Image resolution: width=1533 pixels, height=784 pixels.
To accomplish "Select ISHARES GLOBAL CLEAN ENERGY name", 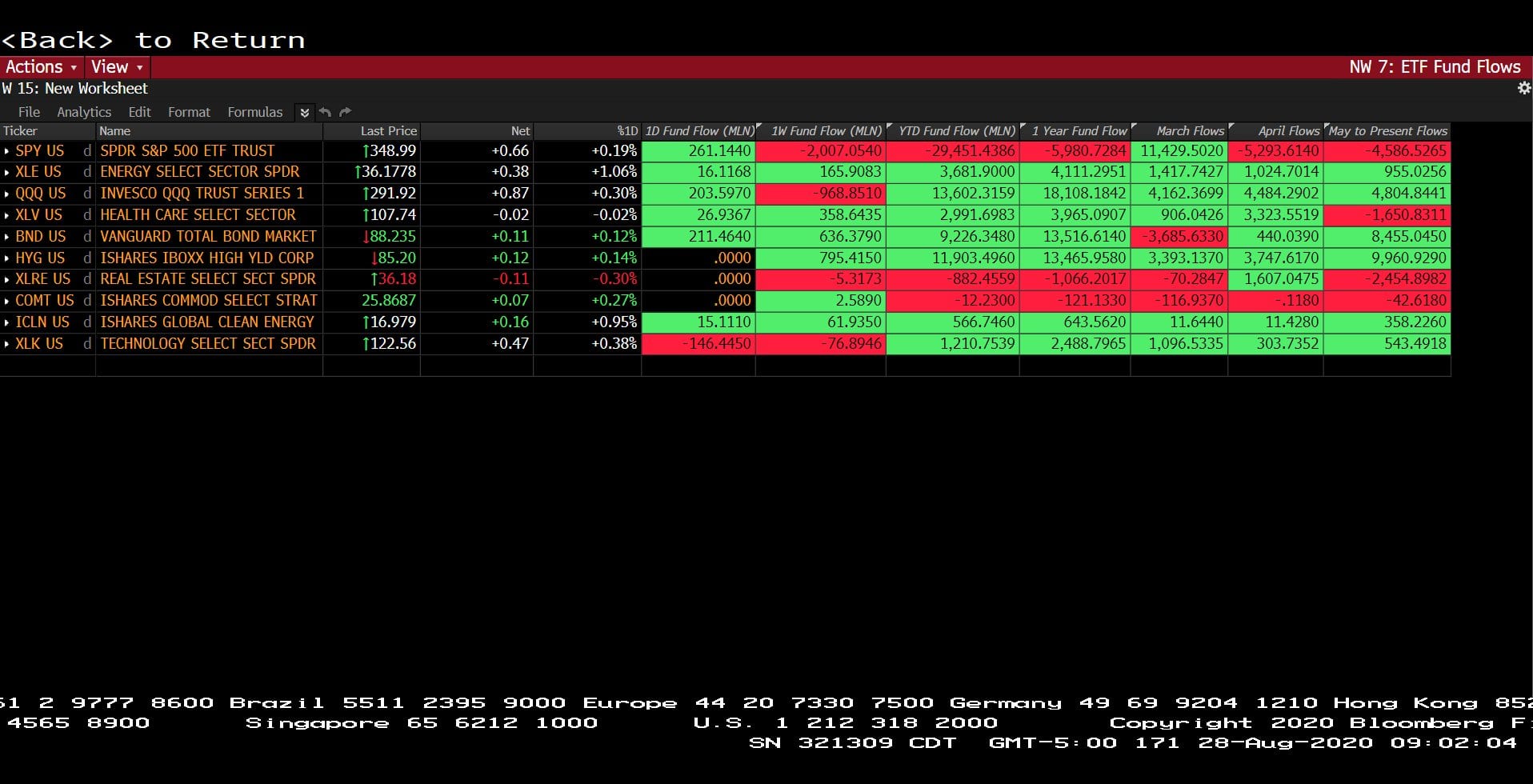I will [x=207, y=322].
